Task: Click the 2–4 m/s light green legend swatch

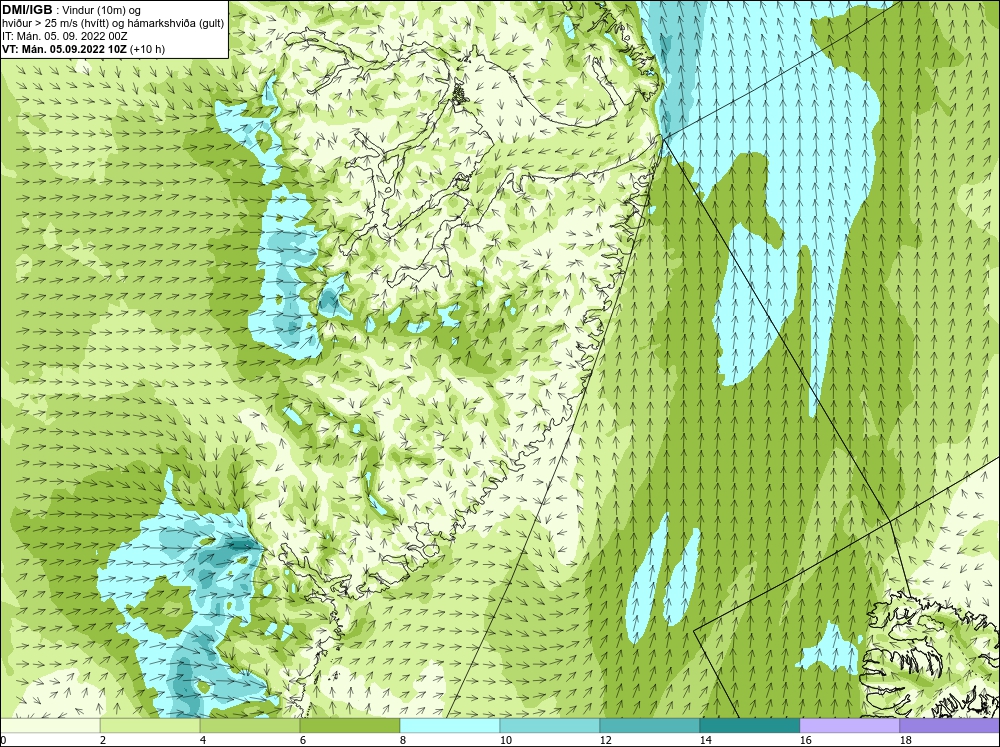Action: click(150, 725)
